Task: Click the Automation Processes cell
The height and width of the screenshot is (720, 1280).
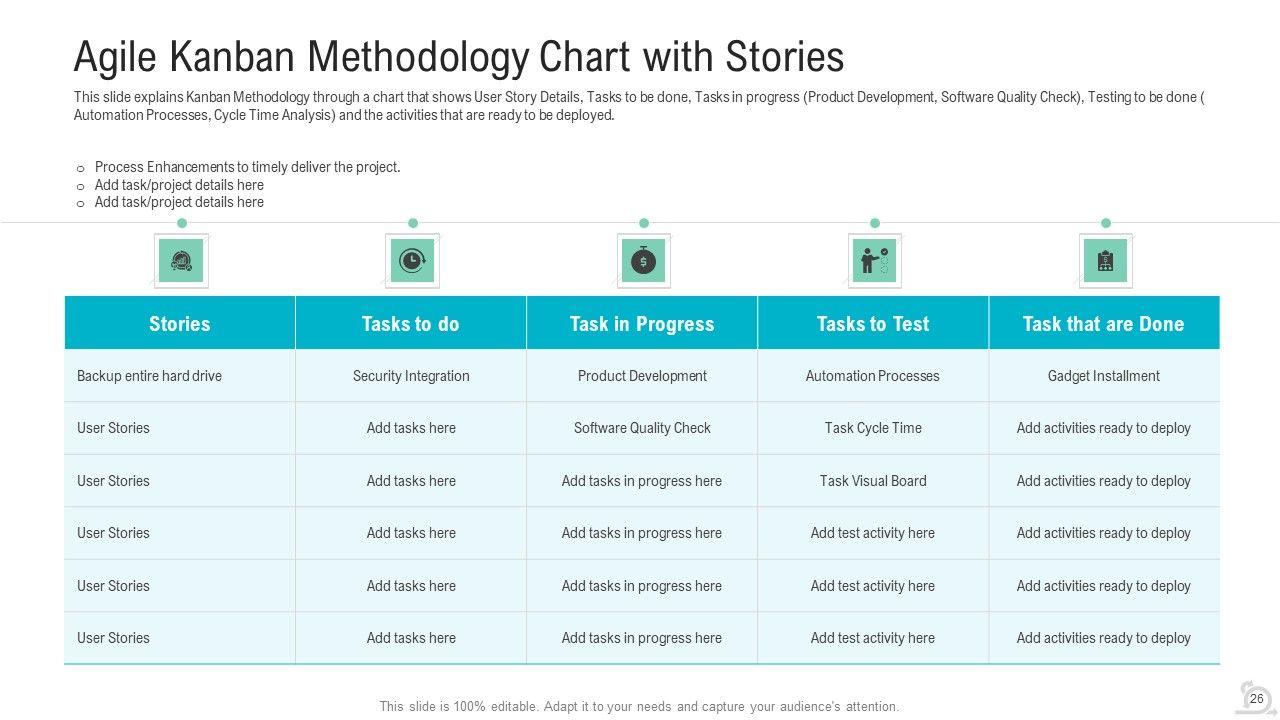Action: coord(873,376)
